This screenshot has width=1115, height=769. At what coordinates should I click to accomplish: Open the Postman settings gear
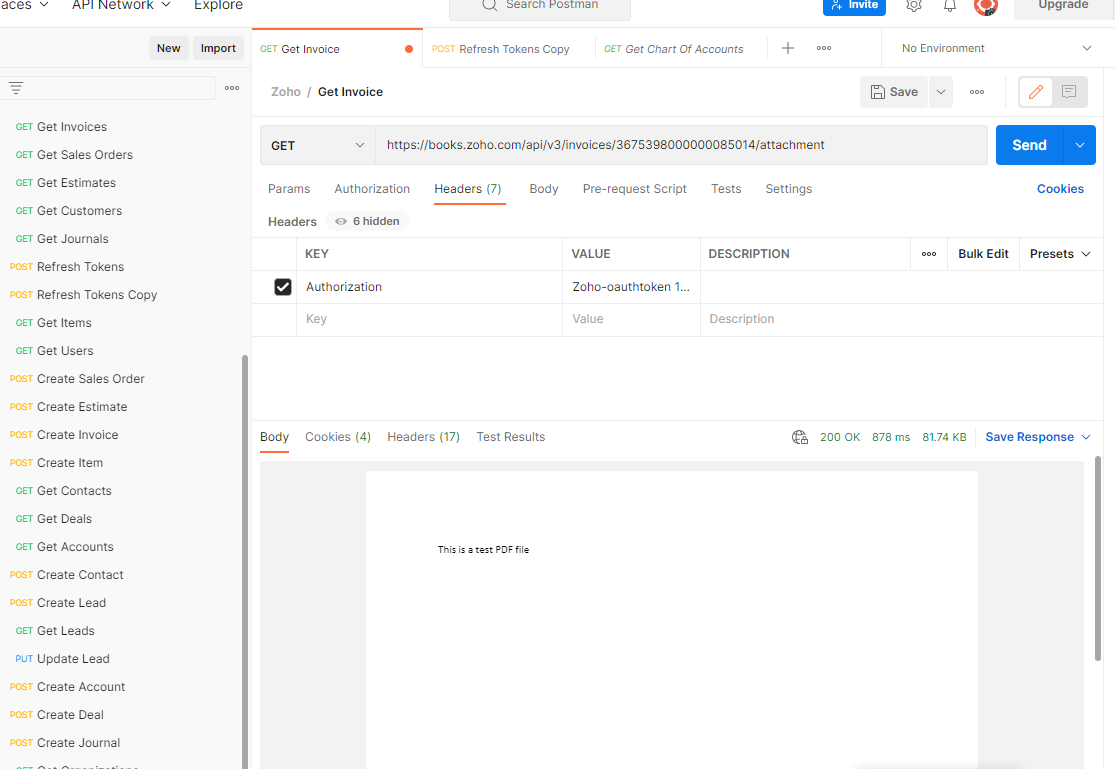coord(914,6)
